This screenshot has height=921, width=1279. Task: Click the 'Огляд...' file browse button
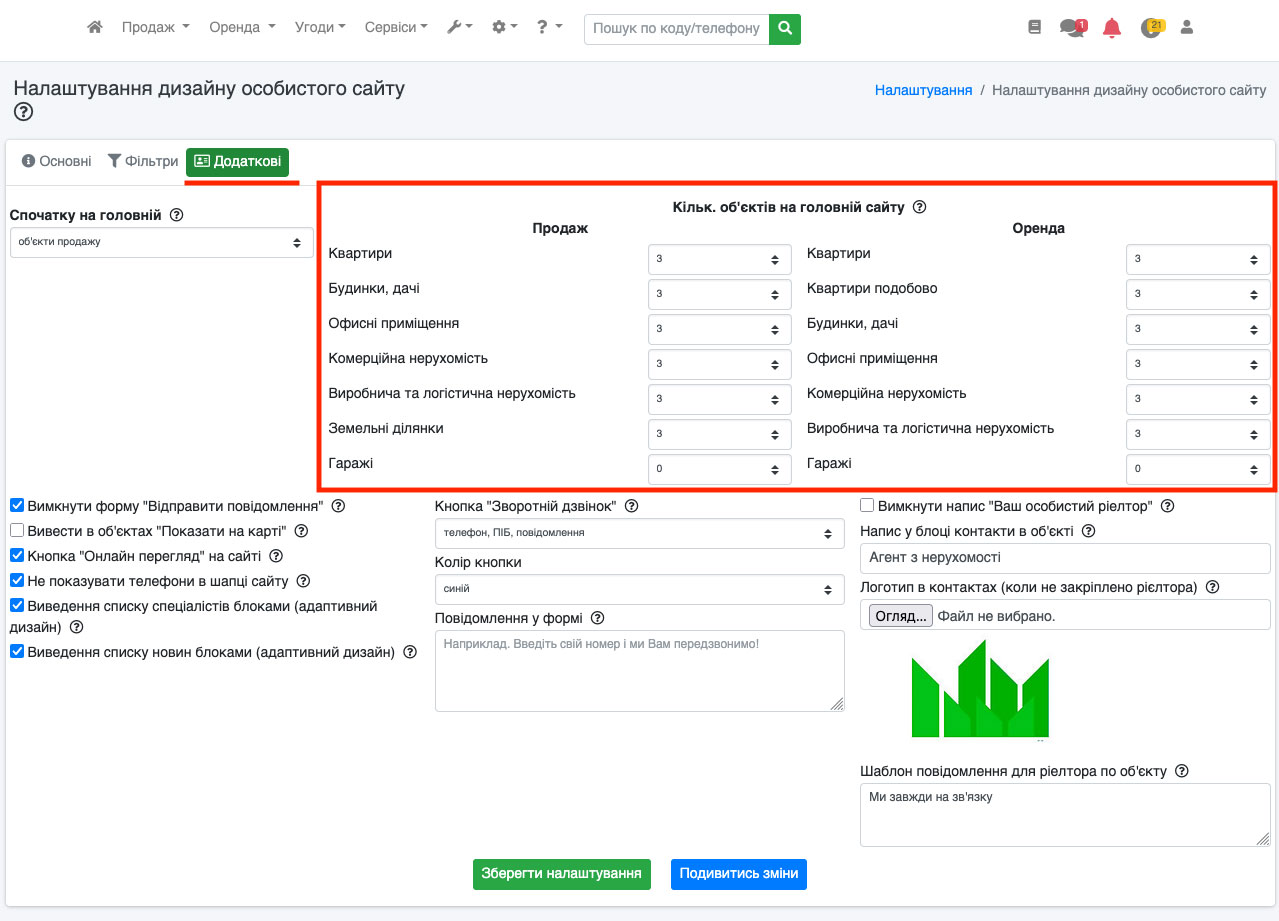[x=900, y=616]
